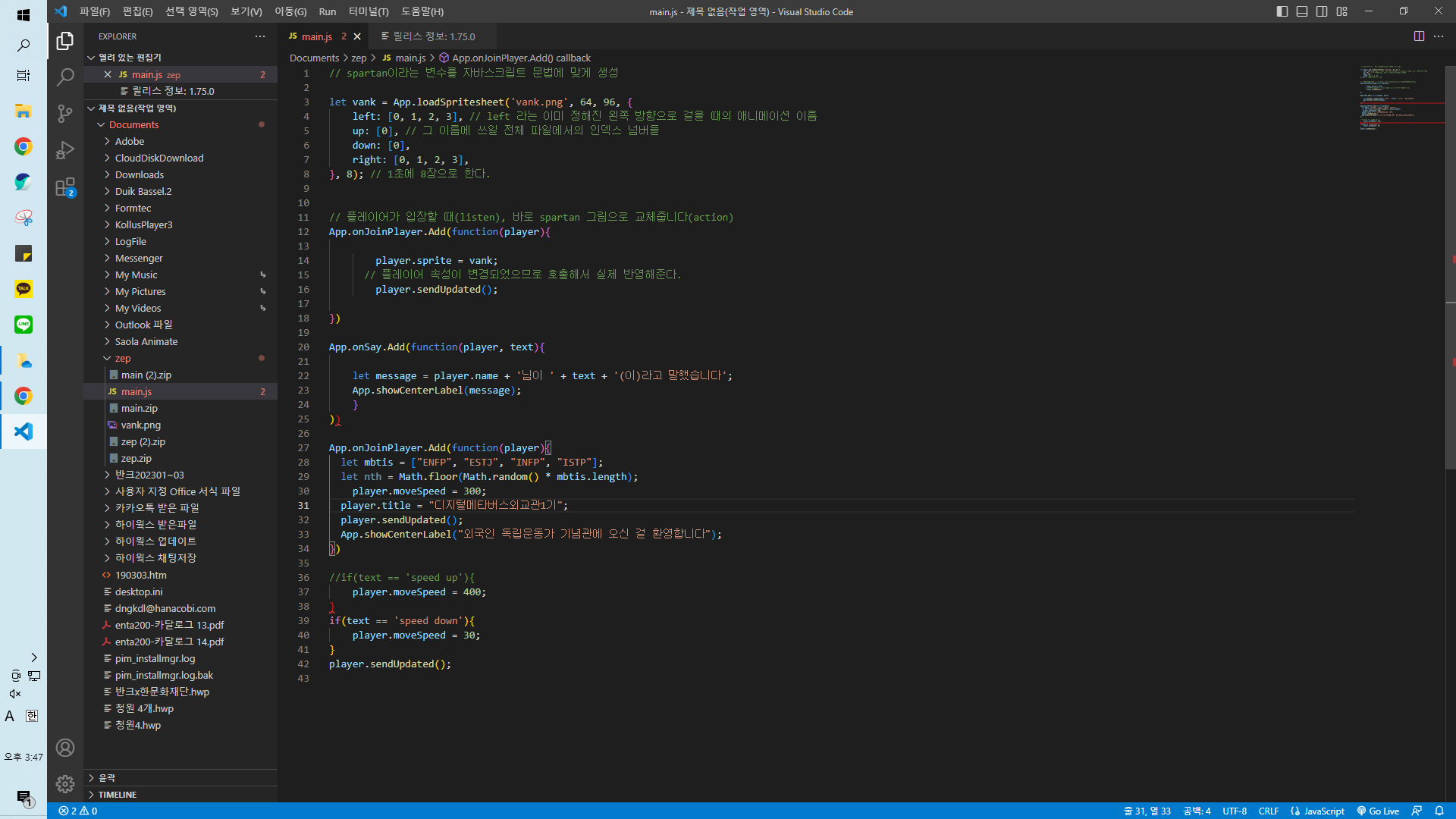Open notifications bell in status bar
Viewport: 1456px width, 819px height.
coord(1439,811)
